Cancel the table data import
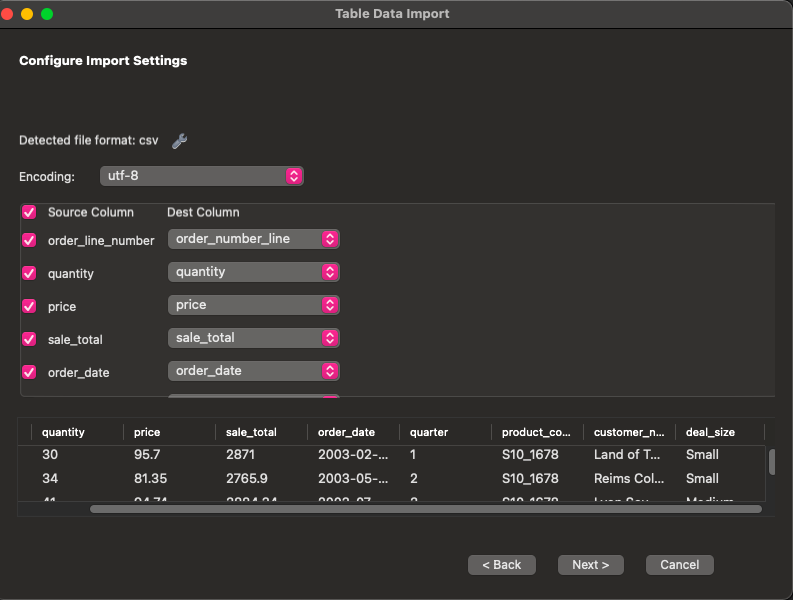This screenshot has height=600, width=793. pos(679,565)
